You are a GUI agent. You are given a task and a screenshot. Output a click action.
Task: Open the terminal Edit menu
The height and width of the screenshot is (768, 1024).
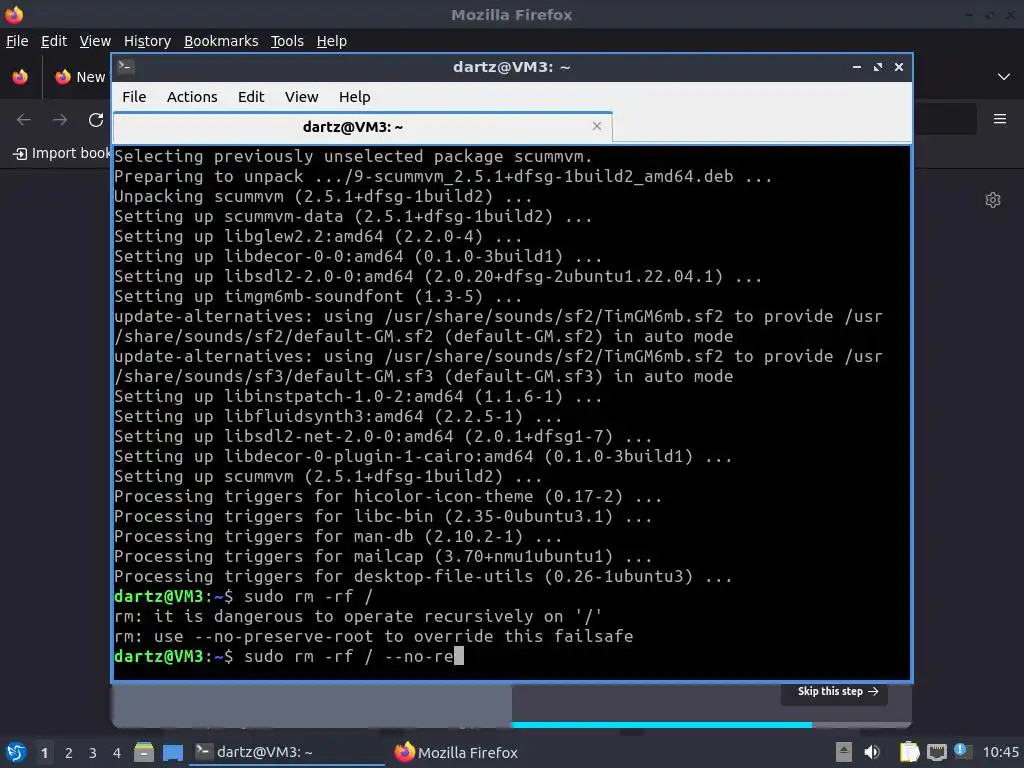(251, 97)
